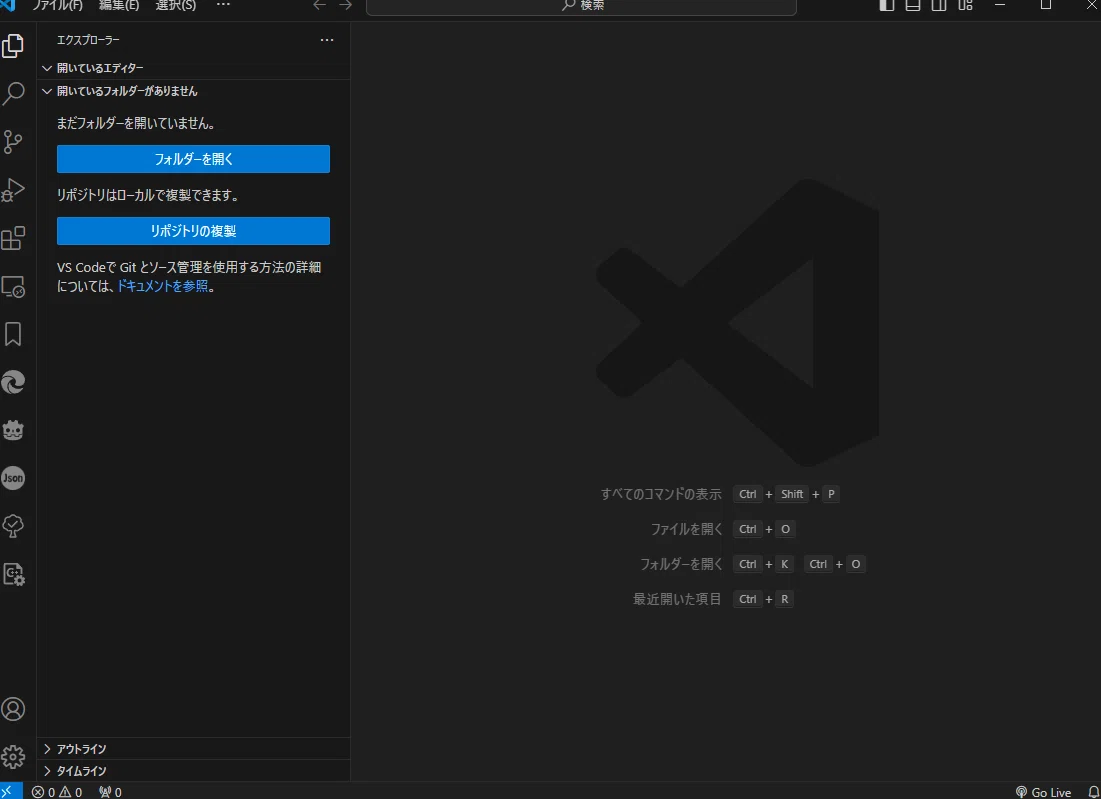Click the VS Code logo in title bar

pos(8,4)
